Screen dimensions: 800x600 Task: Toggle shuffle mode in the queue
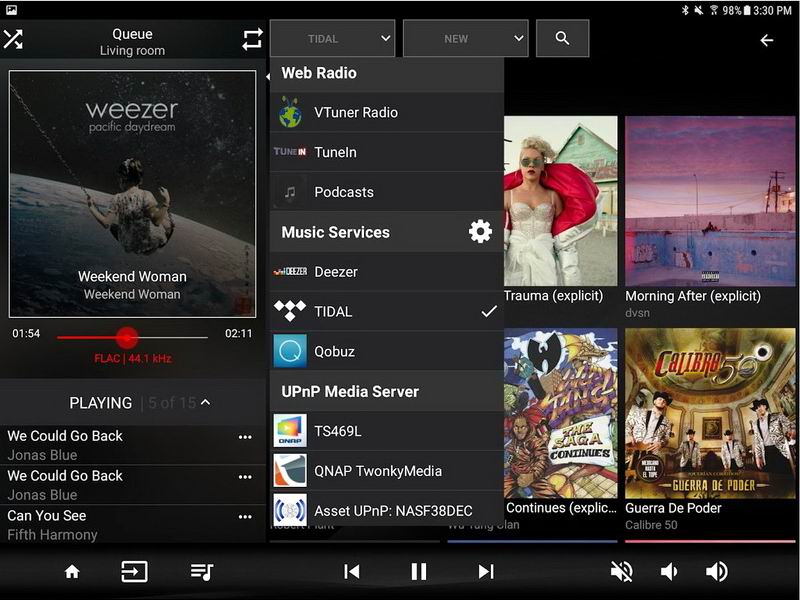click(13, 39)
